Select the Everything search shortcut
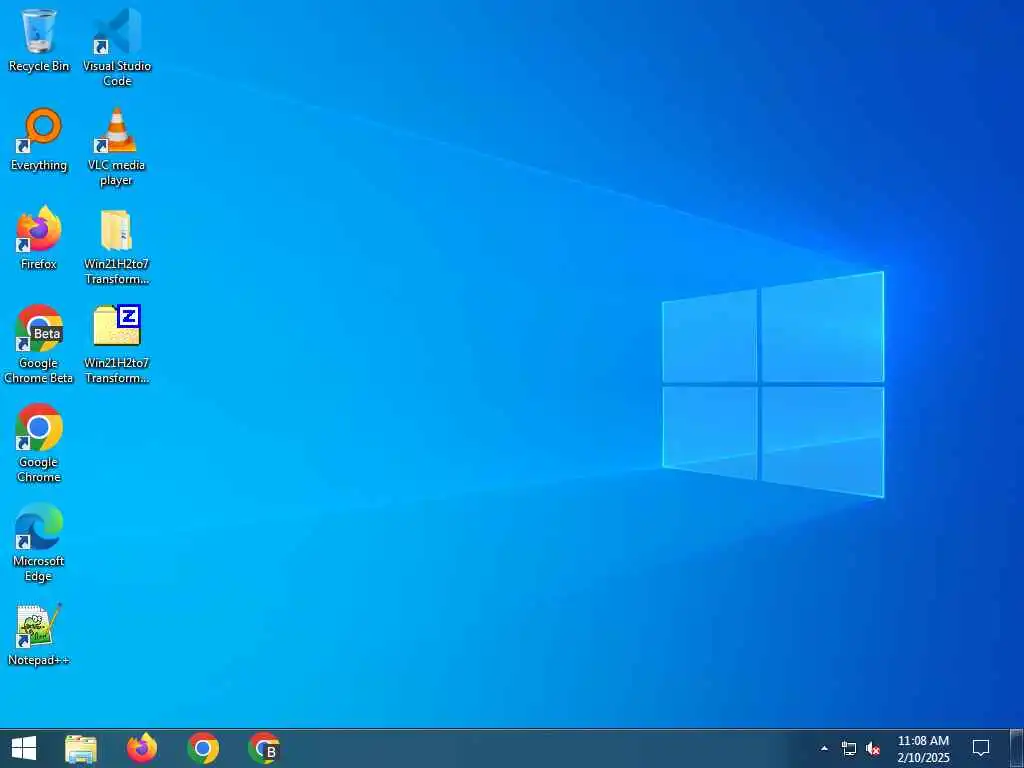The height and width of the screenshot is (768, 1024). click(x=39, y=138)
